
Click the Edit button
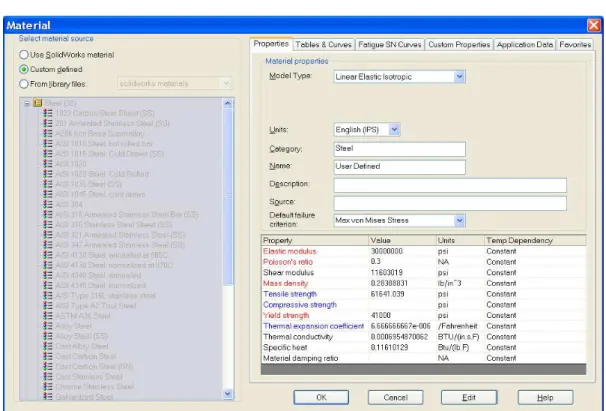pyautogui.click(x=469, y=397)
